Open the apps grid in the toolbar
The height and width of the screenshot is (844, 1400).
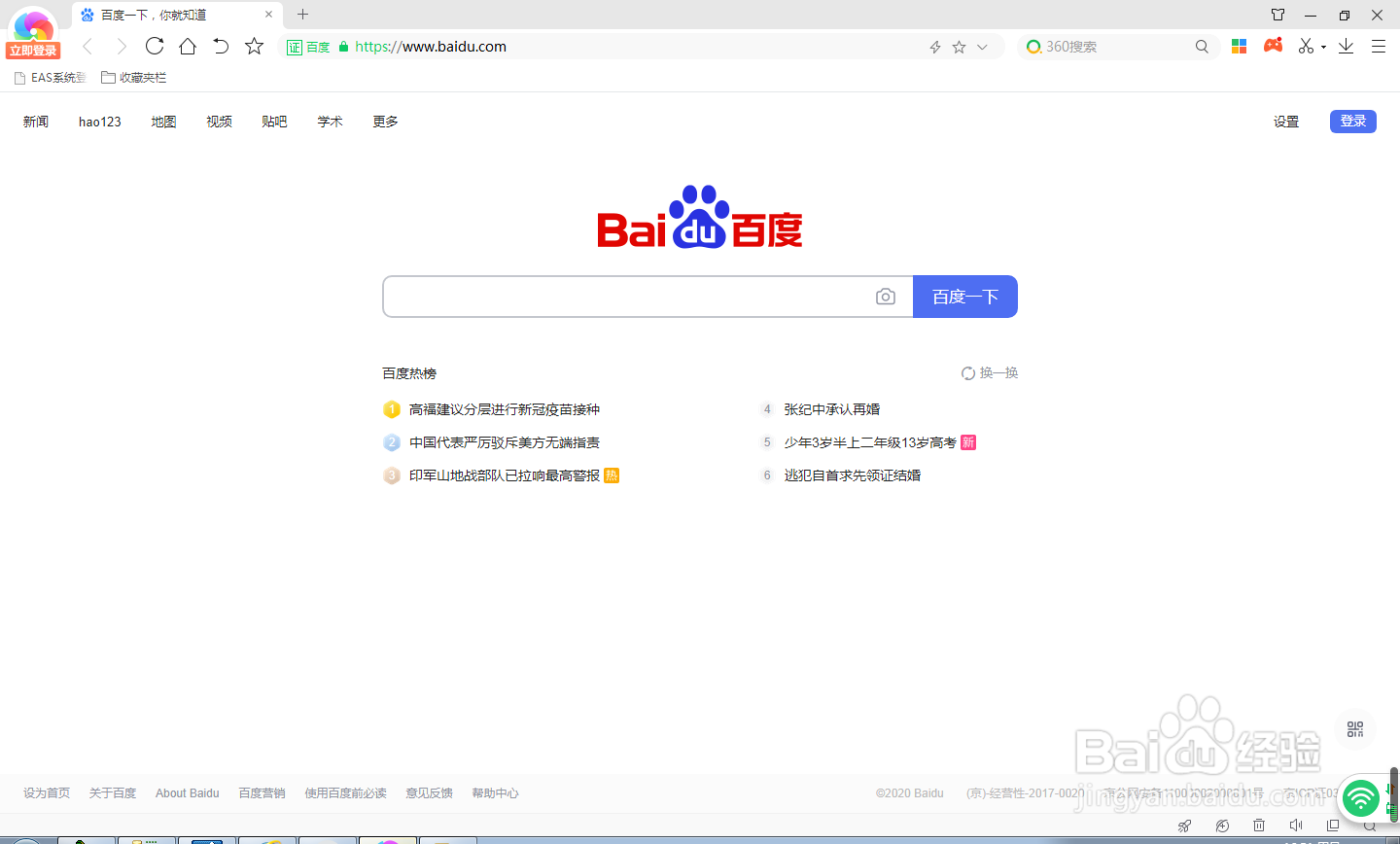click(1239, 46)
